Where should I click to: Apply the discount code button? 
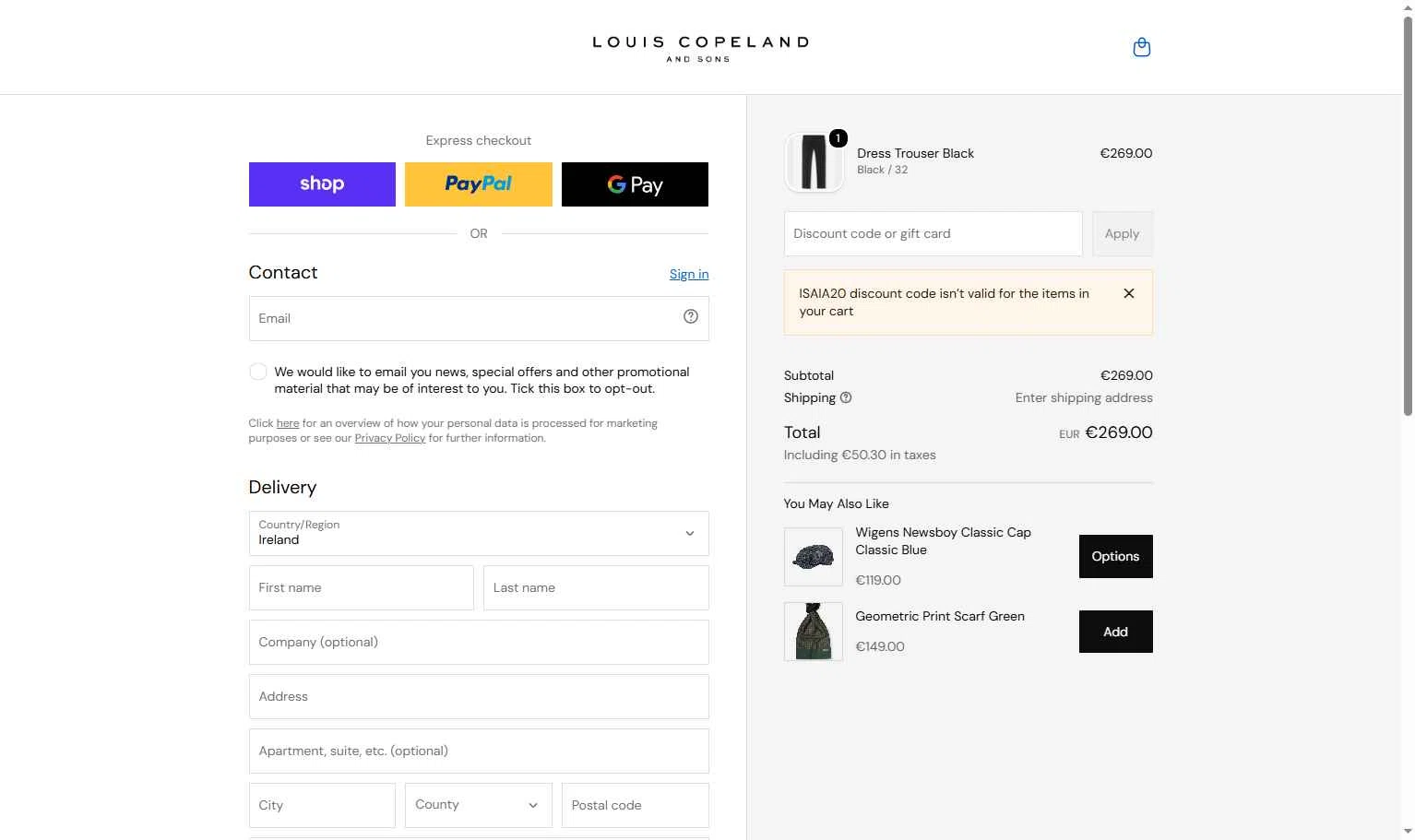[1122, 234]
